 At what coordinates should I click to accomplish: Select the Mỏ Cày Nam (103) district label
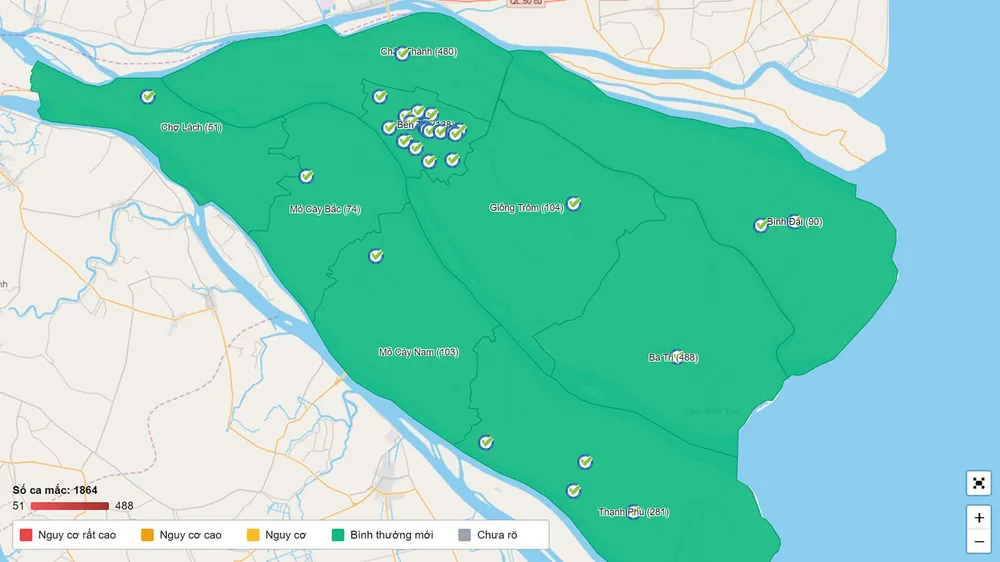tap(418, 352)
